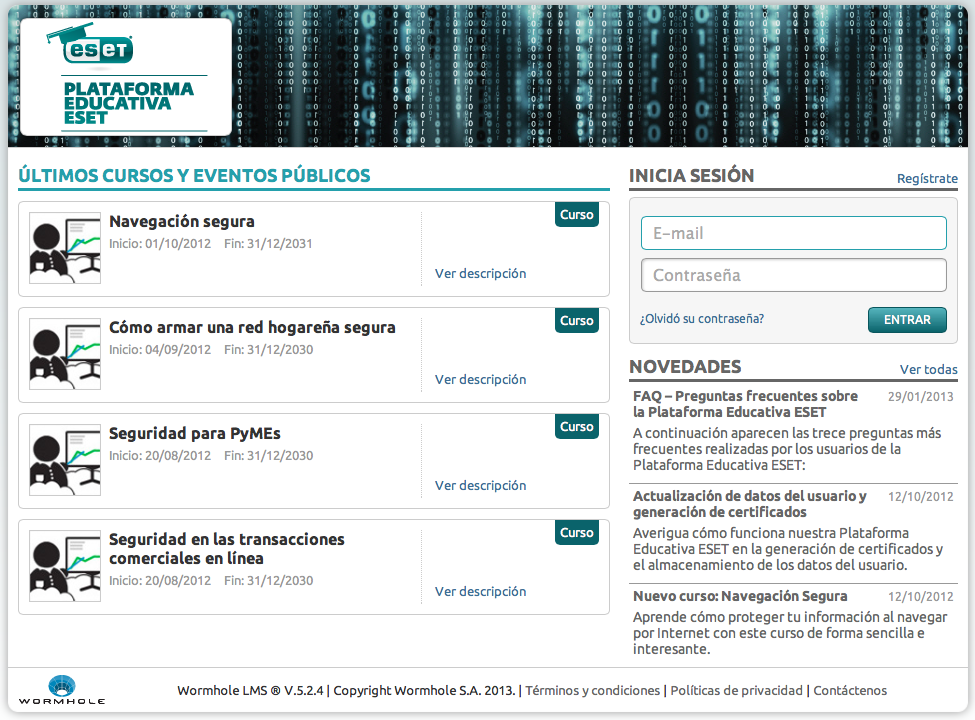This screenshot has height=720, width=975.
Task: Open Actualización de datos del usuario news item
Action: click(749, 504)
